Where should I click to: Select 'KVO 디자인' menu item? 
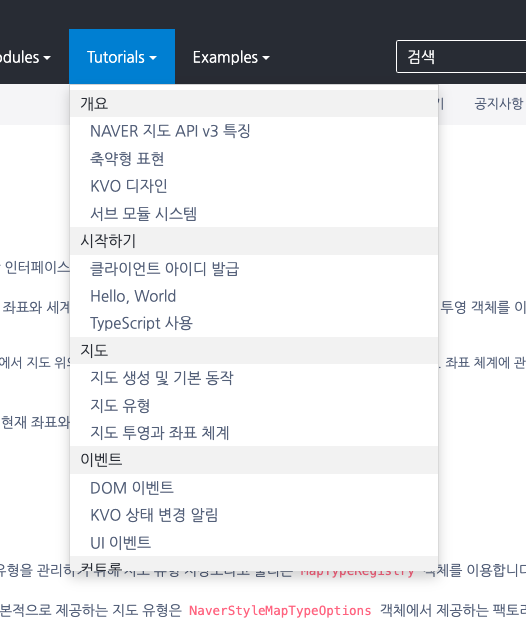click(x=254, y=186)
